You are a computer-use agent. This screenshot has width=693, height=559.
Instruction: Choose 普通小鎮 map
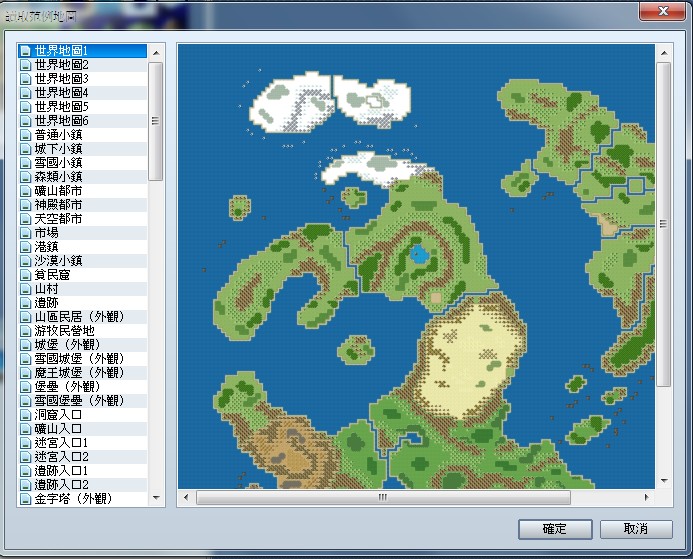click(x=83, y=135)
